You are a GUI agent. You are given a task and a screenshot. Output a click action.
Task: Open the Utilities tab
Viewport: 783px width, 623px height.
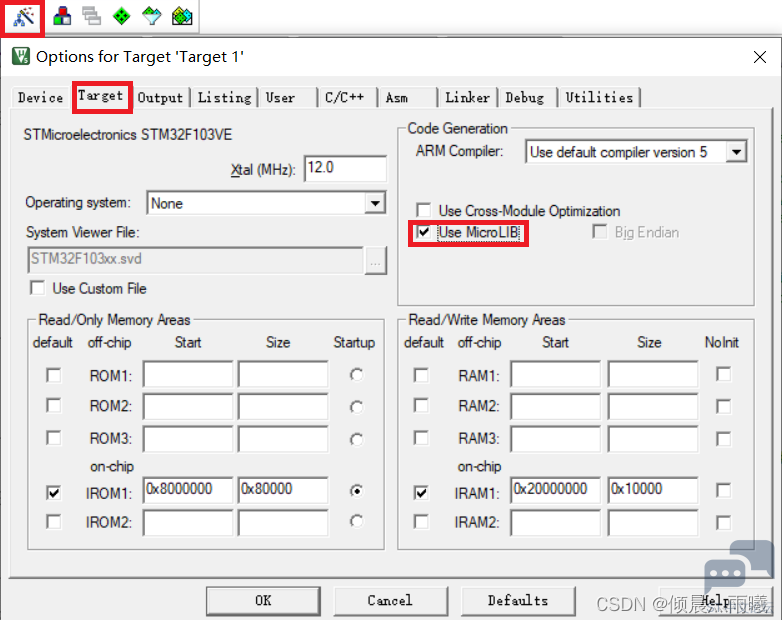[599, 97]
